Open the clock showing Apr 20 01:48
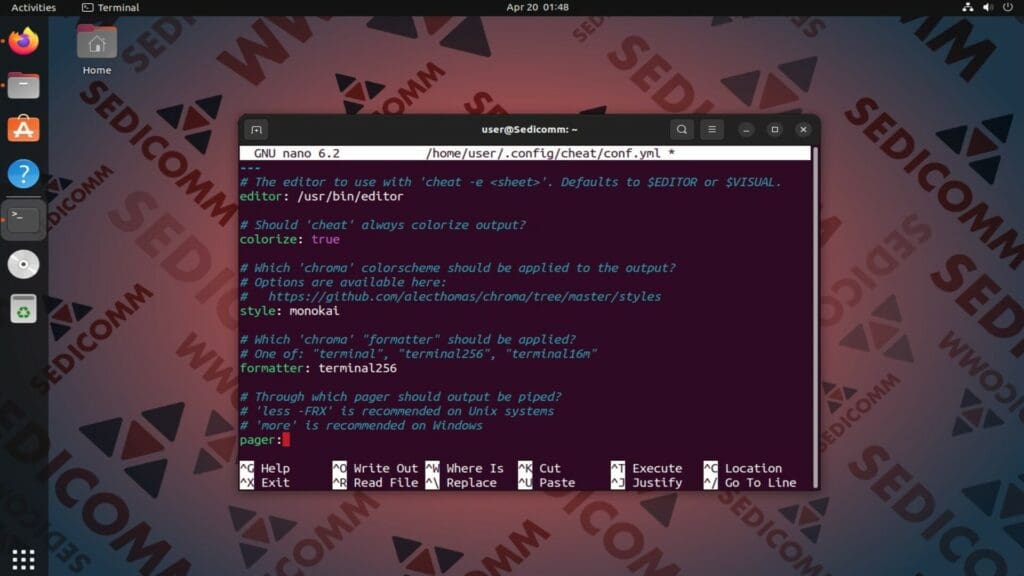 click(537, 7)
